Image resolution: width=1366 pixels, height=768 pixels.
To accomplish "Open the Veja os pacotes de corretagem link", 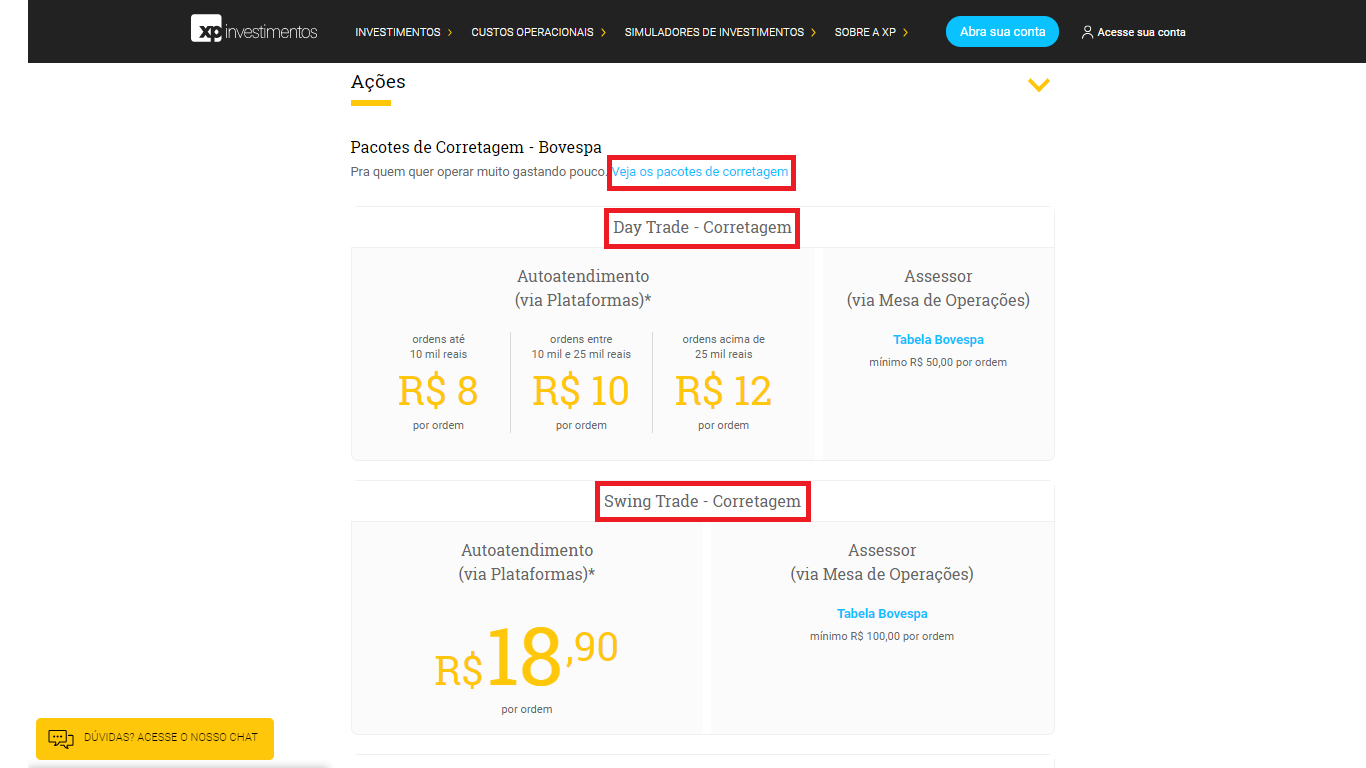I will pyautogui.click(x=700, y=172).
